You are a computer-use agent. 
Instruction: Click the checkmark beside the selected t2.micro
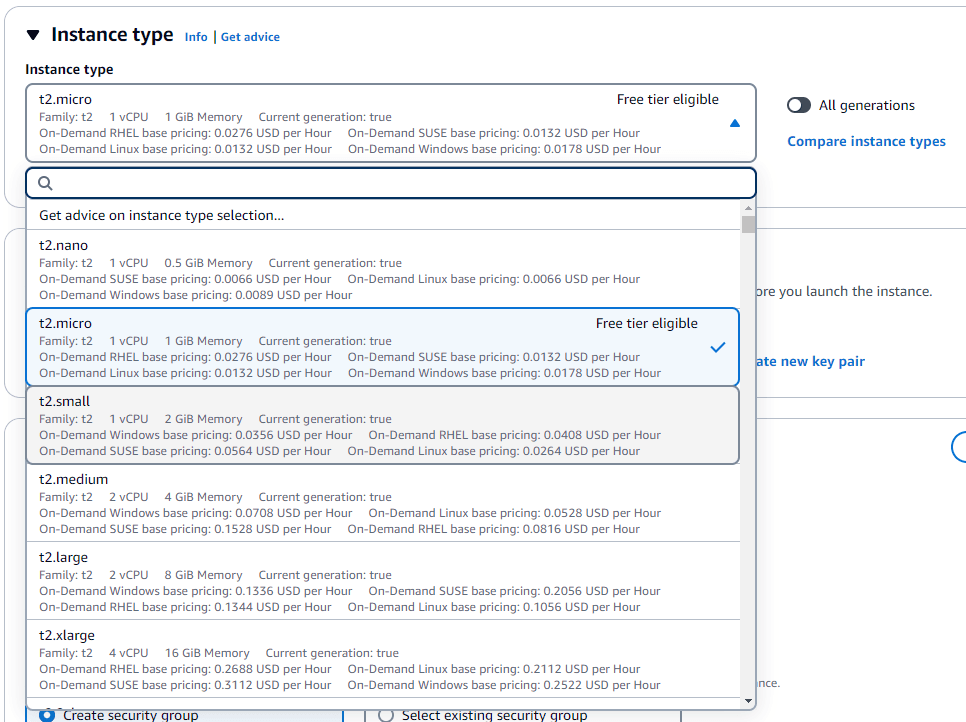717,347
